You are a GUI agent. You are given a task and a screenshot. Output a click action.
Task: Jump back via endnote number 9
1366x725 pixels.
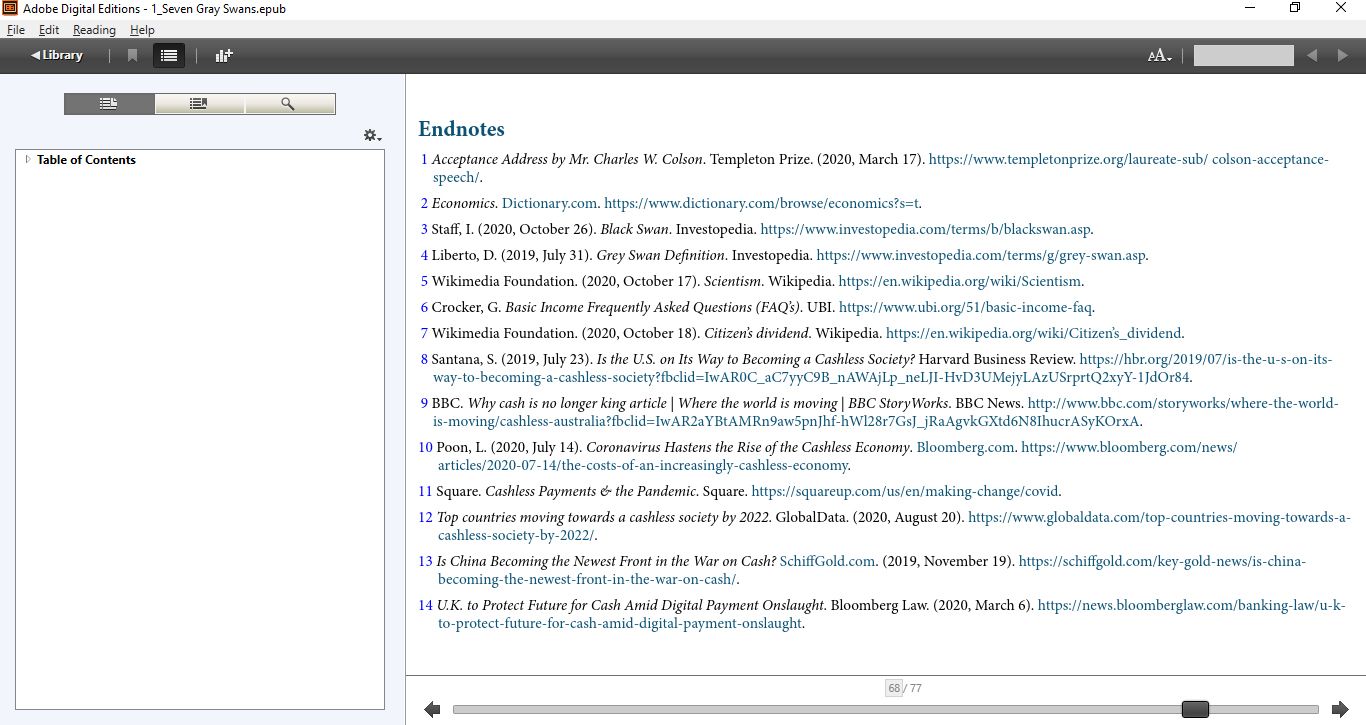[424, 403]
